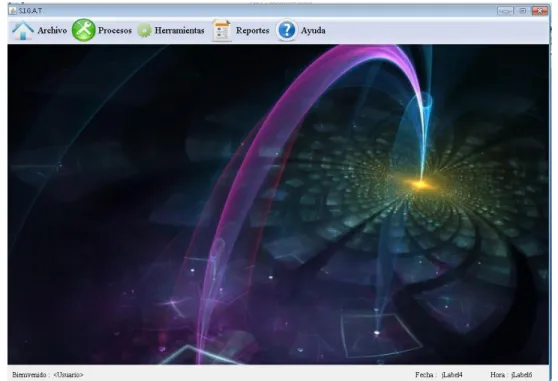
Task: Open the Herramientas menu label
Action: pos(179,31)
